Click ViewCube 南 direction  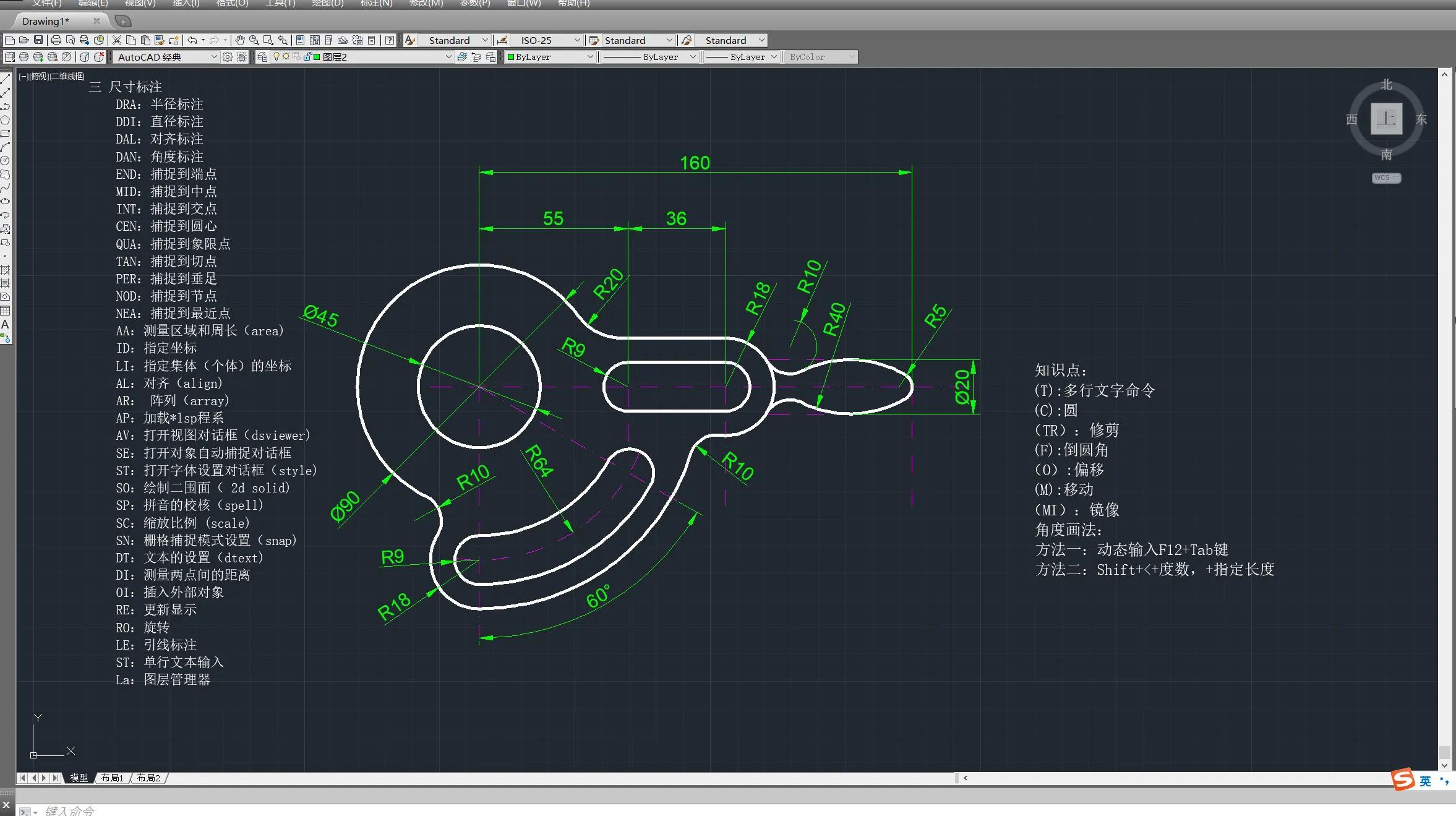(x=1387, y=155)
